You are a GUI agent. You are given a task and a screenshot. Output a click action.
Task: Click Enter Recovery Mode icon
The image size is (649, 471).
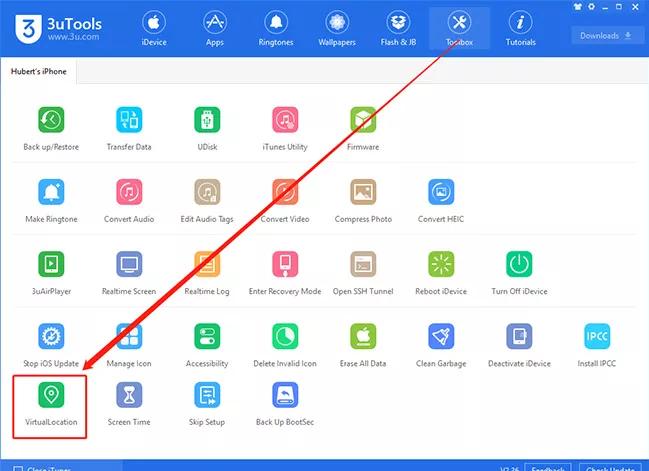pyautogui.click(x=285, y=264)
